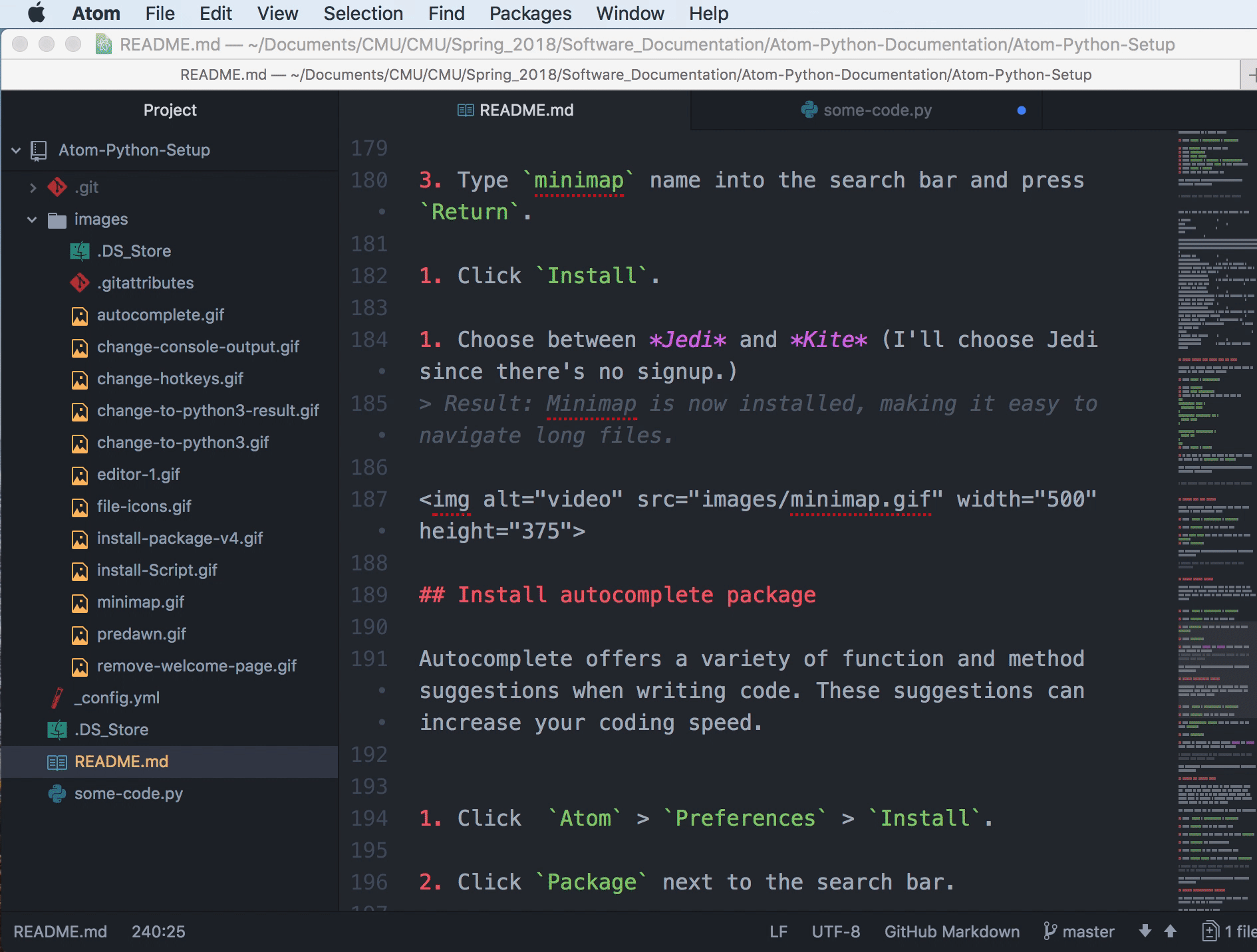Click the image icon beside change-to-python3.gif
The image size is (1257, 952).
point(80,443)
